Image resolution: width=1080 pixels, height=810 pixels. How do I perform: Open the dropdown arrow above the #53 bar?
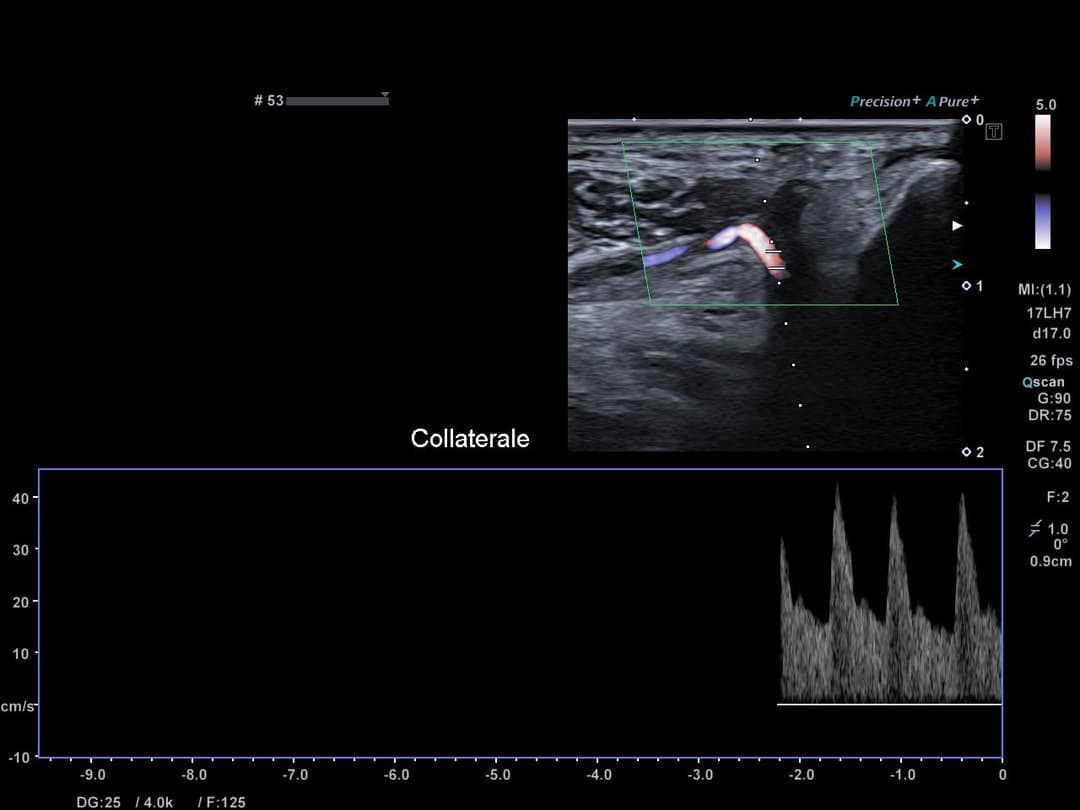(x=385, y=95)
